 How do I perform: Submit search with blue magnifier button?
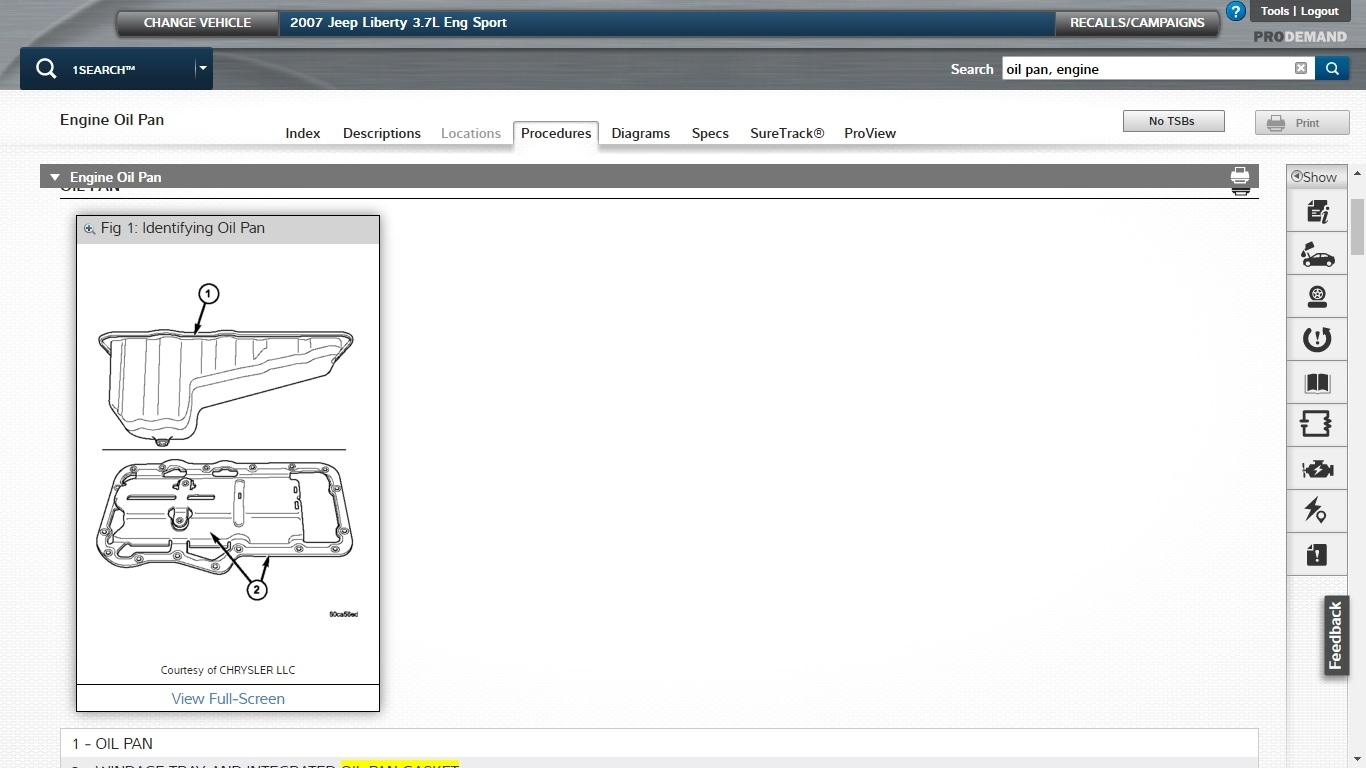point(1331,68)
